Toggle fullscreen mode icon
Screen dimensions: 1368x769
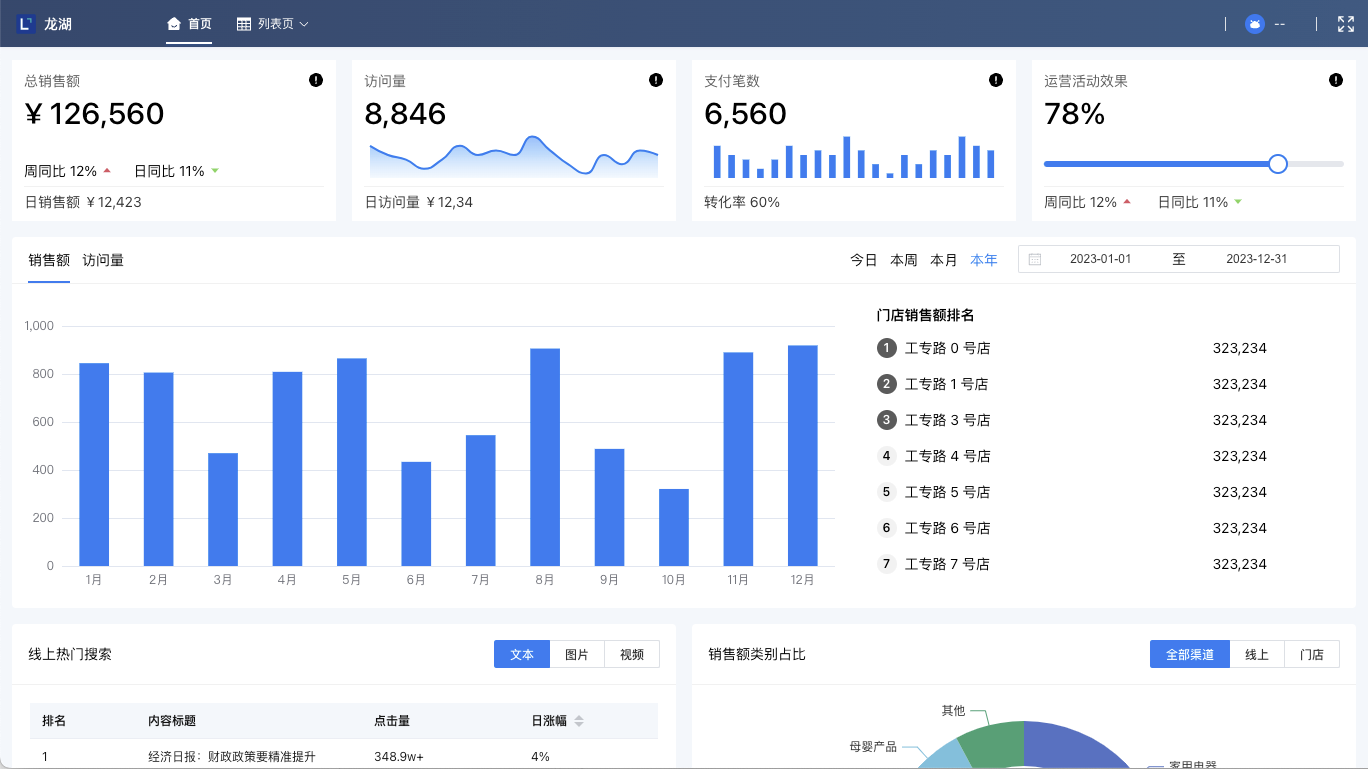pyautogui.click(x=1346, y=24)
